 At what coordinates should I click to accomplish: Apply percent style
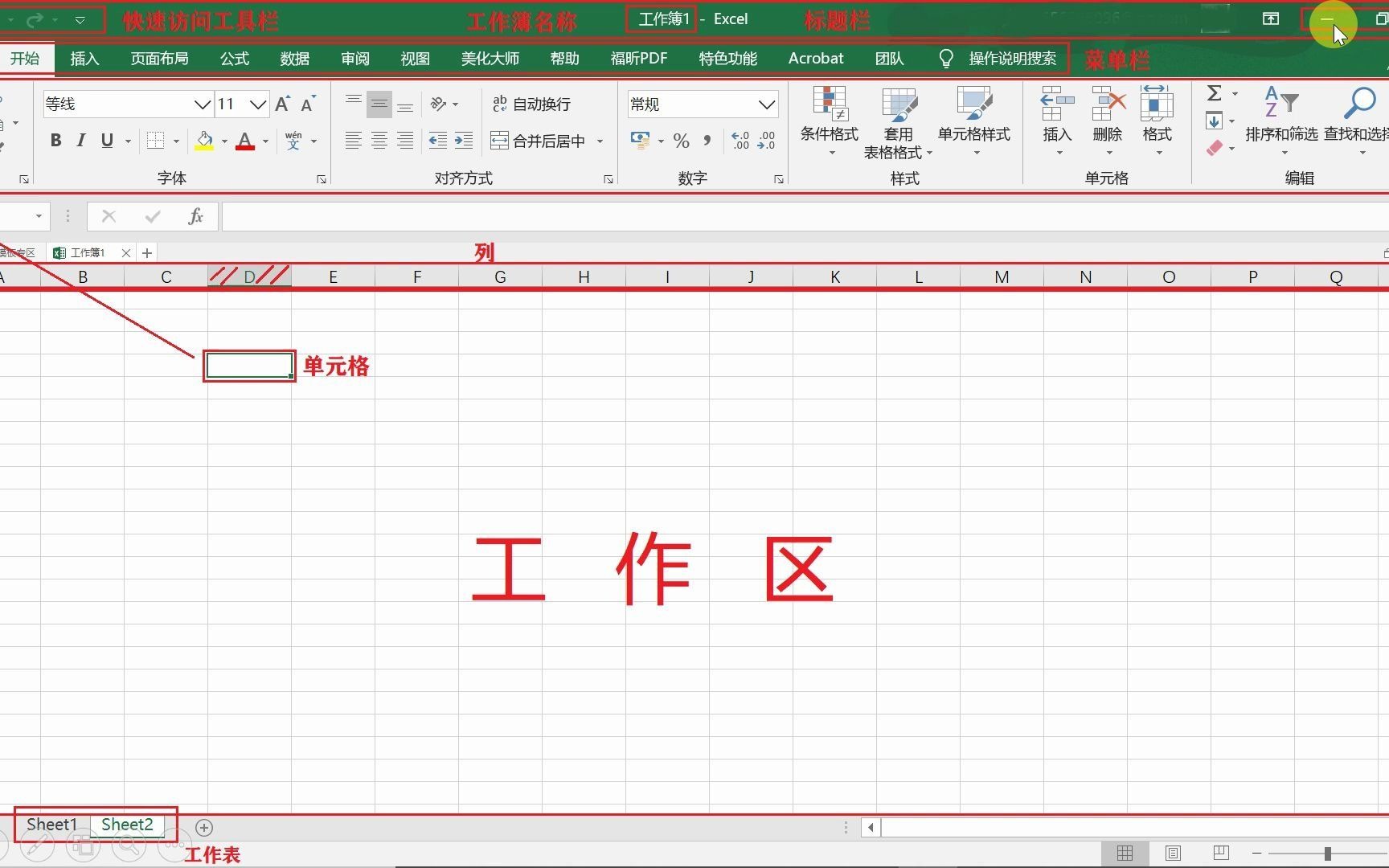[682, 141]
